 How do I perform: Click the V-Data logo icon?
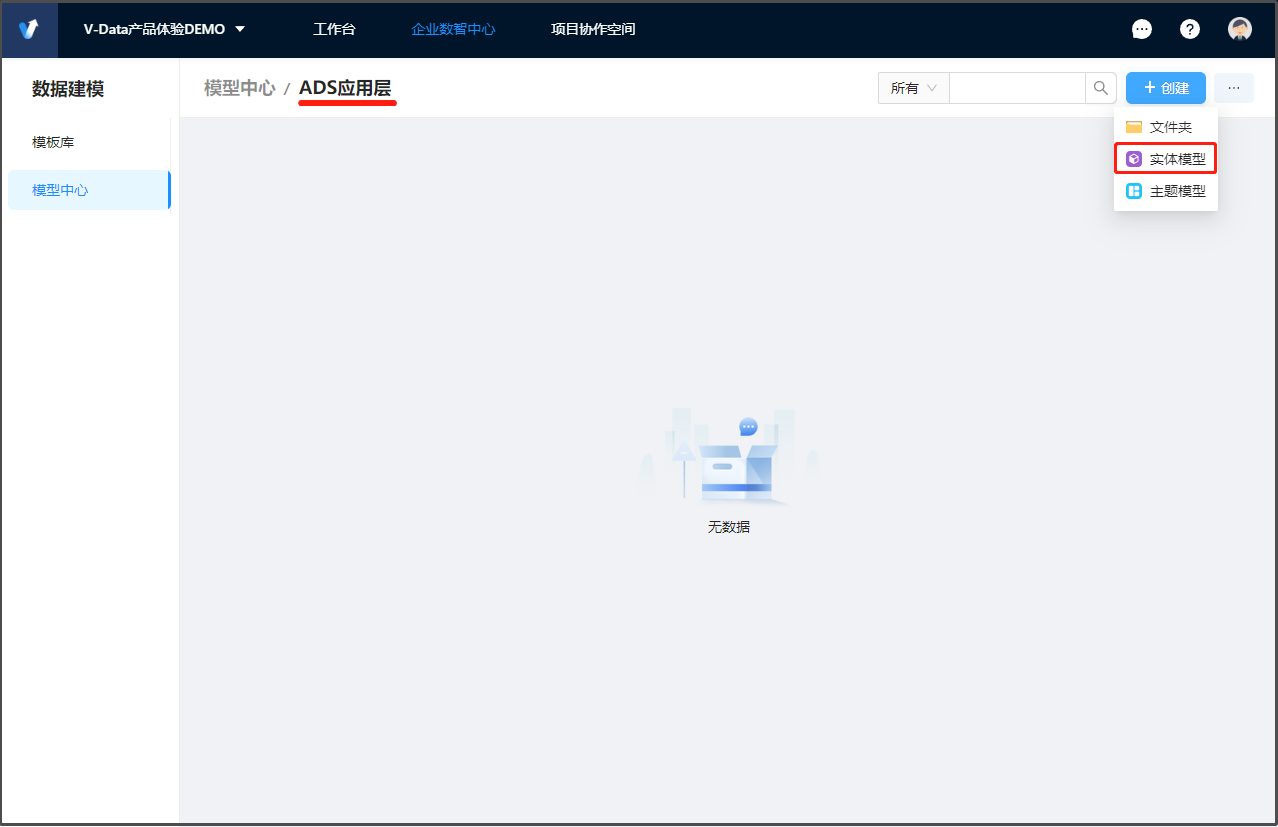click(x=29, y=29)
